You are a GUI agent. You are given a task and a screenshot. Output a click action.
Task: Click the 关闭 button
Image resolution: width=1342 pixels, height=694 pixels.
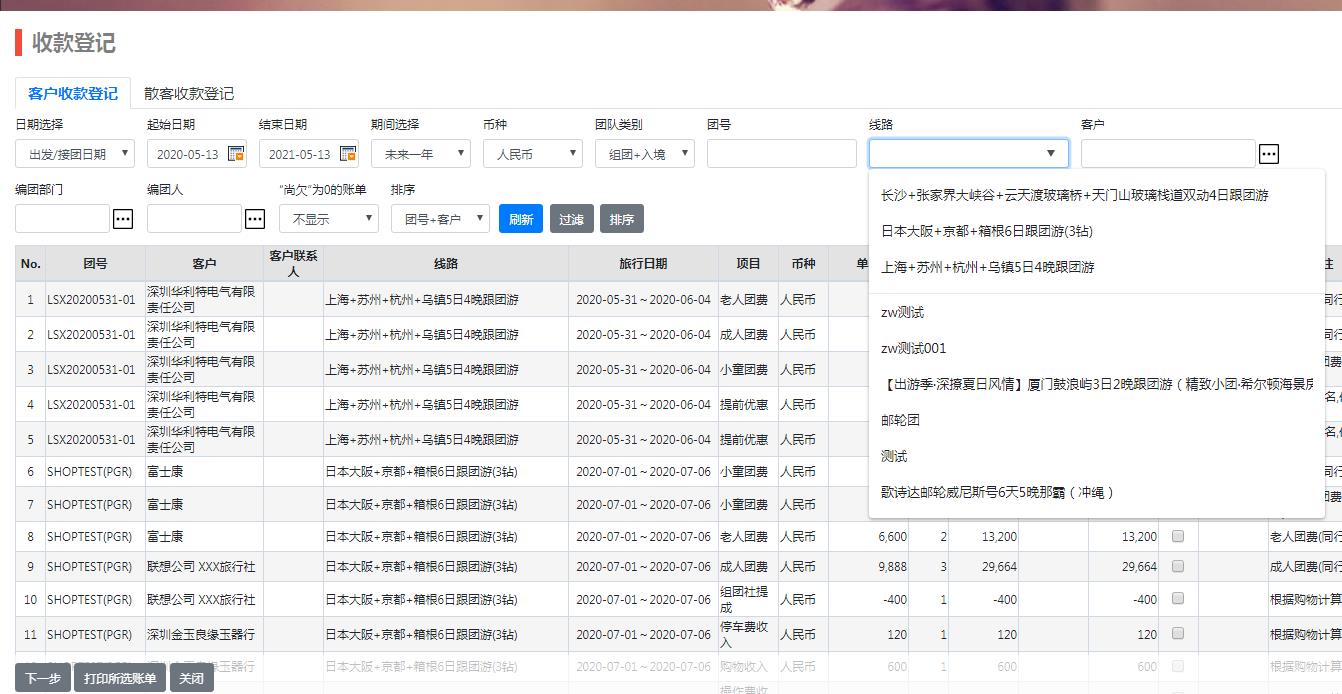click(x=191, y=678)
